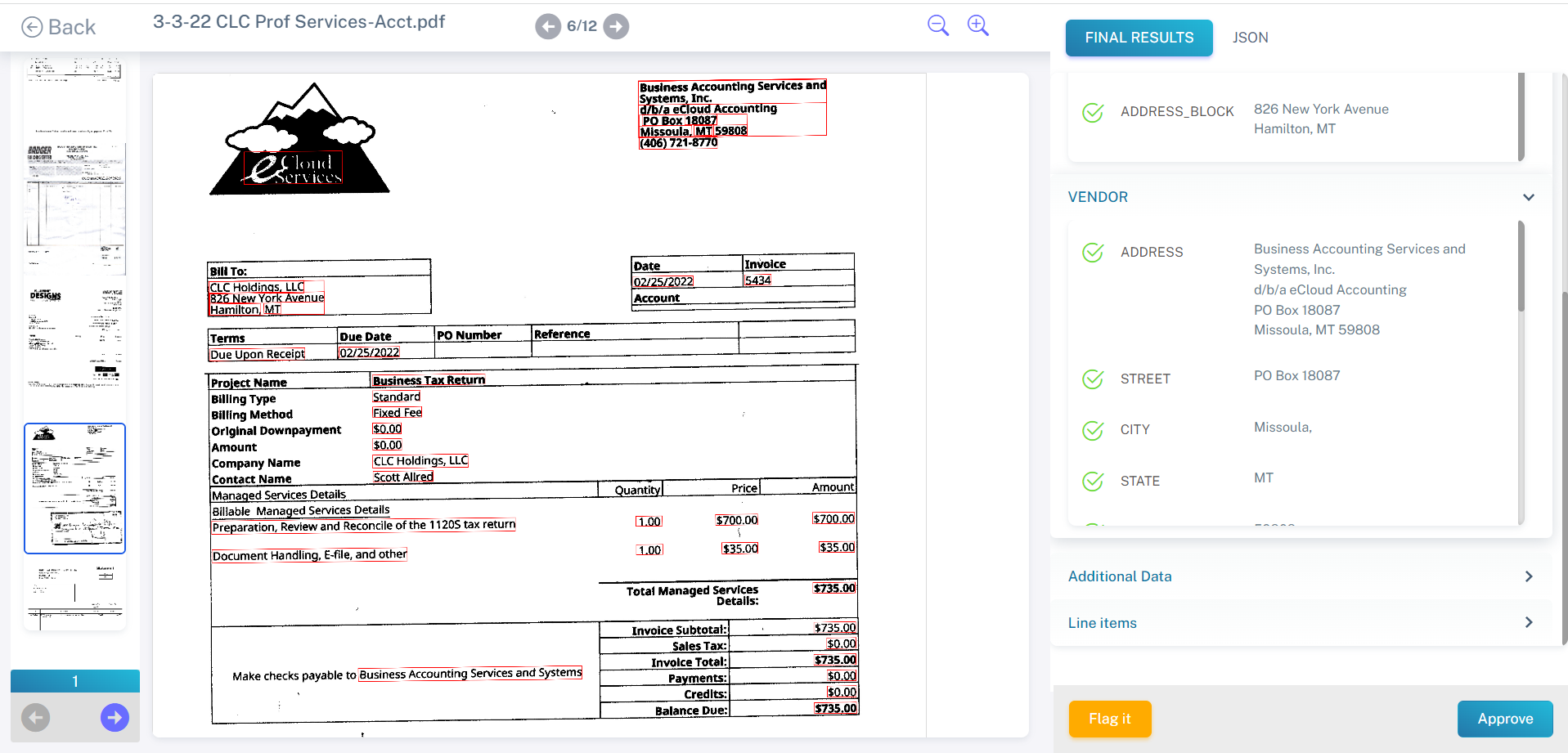This screenshot has width=1568, height=753.
Task: Click the ADDRESS_BLOCK panel scrollbar
Action: tap(1521, 116)
